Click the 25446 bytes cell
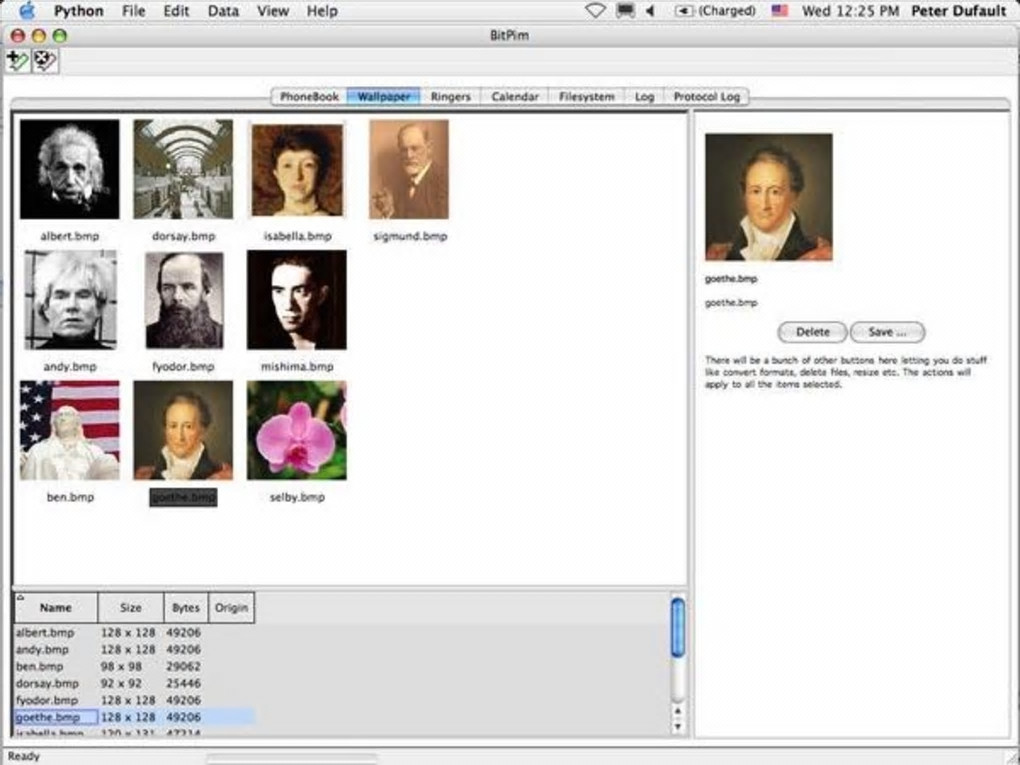Viewport: 1020px width, 765px height. pos(183,683)
